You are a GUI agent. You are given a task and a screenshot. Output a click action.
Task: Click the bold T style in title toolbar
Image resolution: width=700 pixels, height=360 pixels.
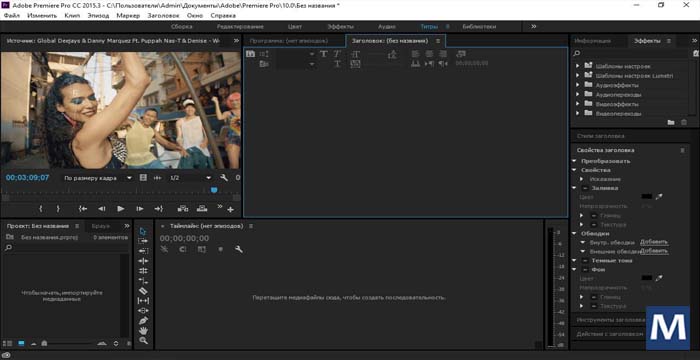tap(324, 54)
